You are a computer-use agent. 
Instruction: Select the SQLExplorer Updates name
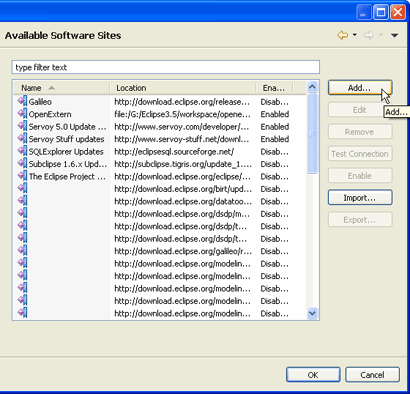tap(66, 151)
